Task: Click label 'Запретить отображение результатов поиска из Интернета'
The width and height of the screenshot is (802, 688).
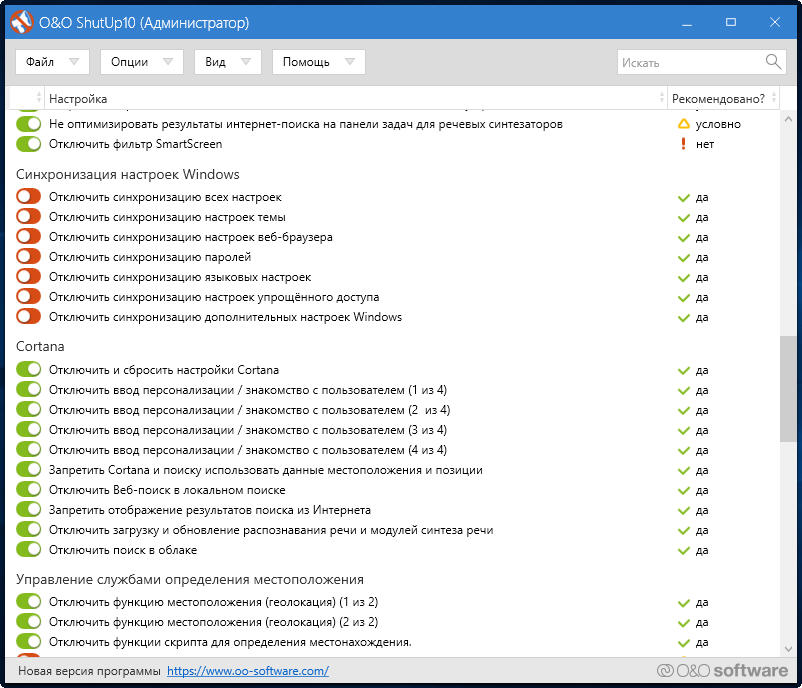Action: tap(210, 509)
